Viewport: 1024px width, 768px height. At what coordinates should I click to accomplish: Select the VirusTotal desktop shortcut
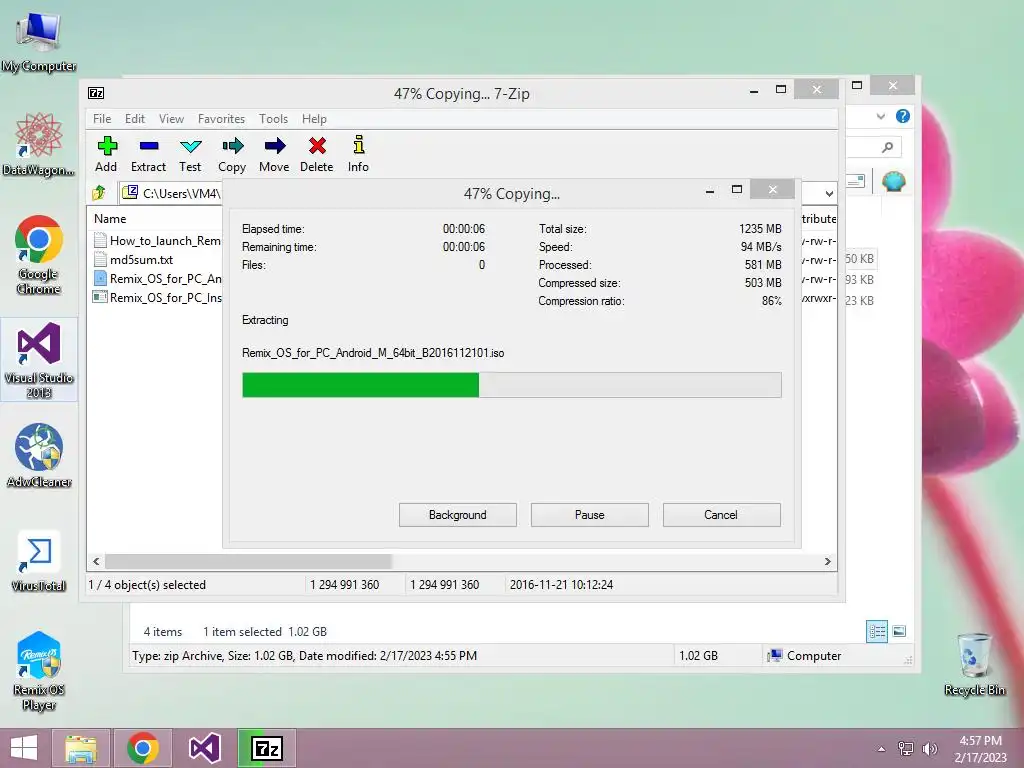tap(39, 560)
